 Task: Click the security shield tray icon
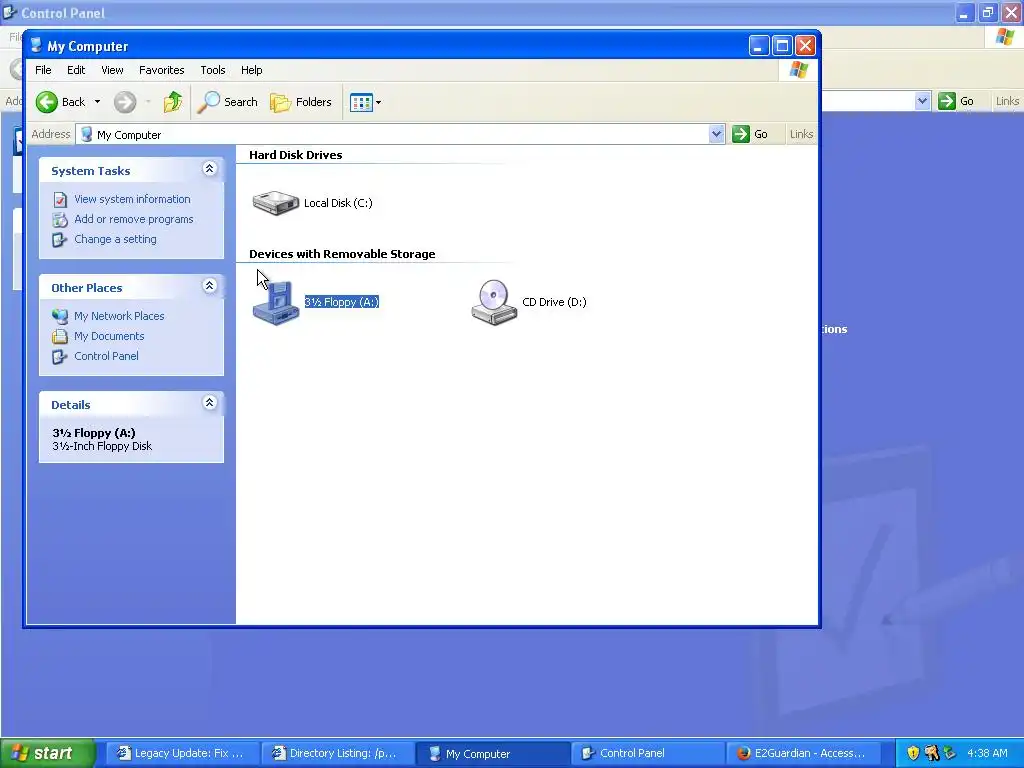pos(913,754)
